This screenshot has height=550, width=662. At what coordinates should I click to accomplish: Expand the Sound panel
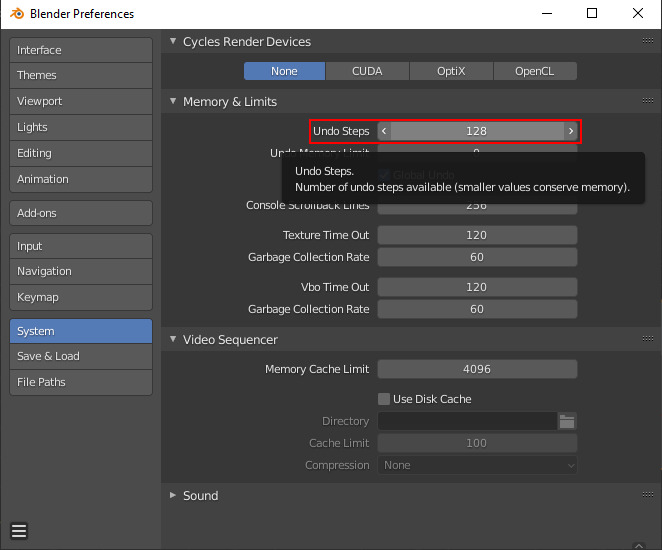pyautogui.click(x=173, y=495)
